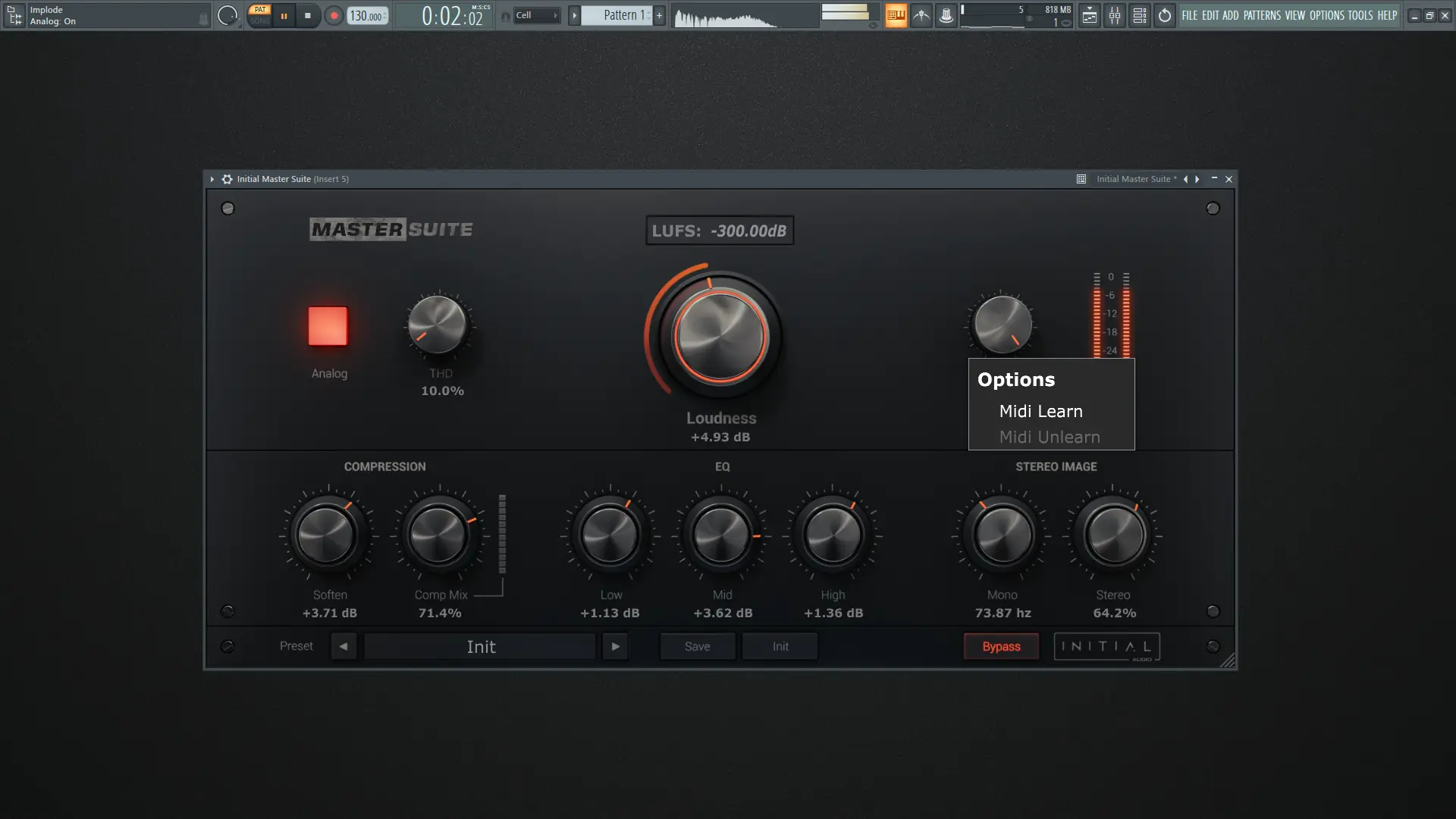The width and height of the screenshot is (1456, 819).
Task: Open the piano roll view
Action: pos(896,15)
